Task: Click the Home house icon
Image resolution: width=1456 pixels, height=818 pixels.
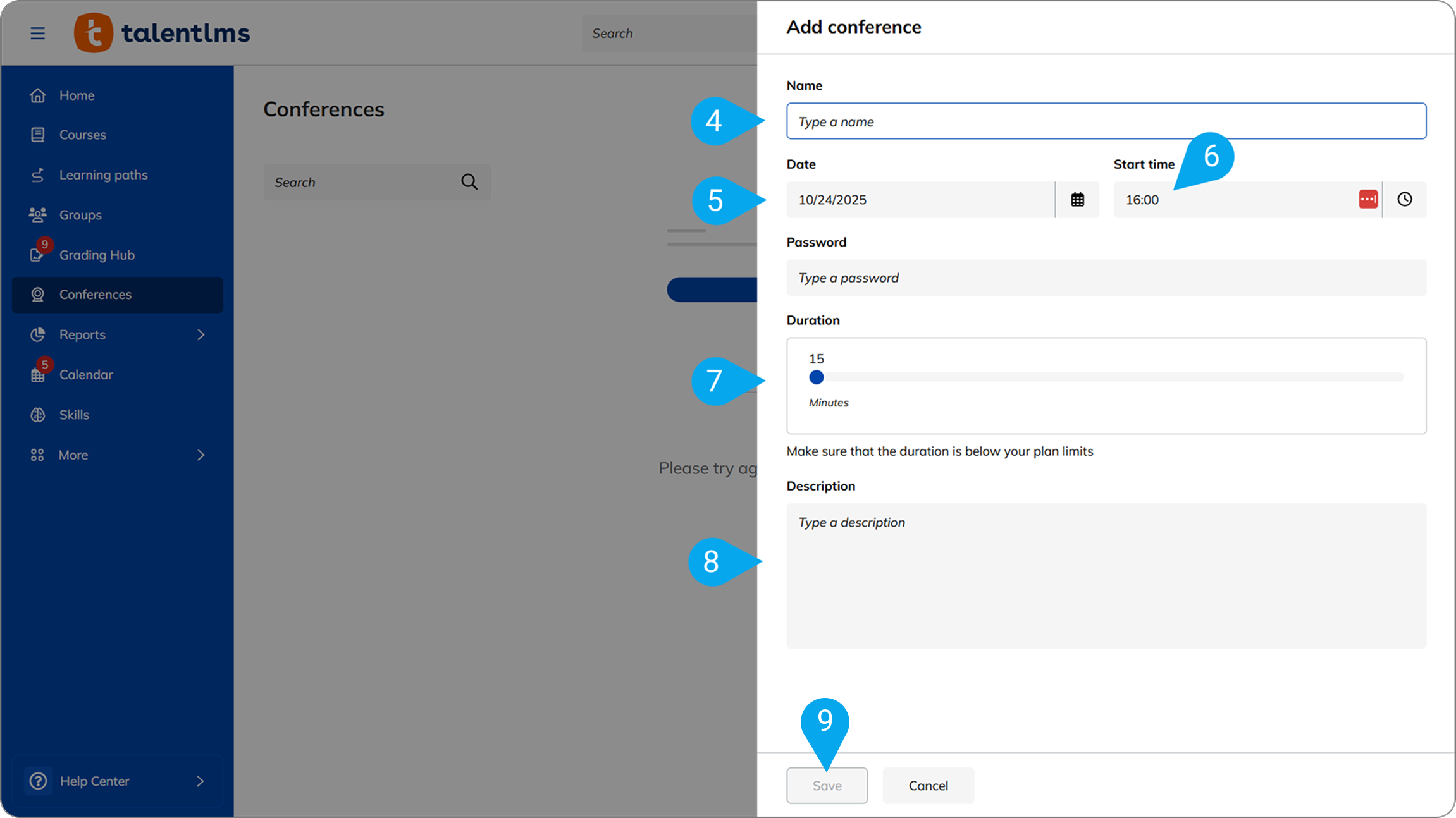Action: [x=38, y=95]
